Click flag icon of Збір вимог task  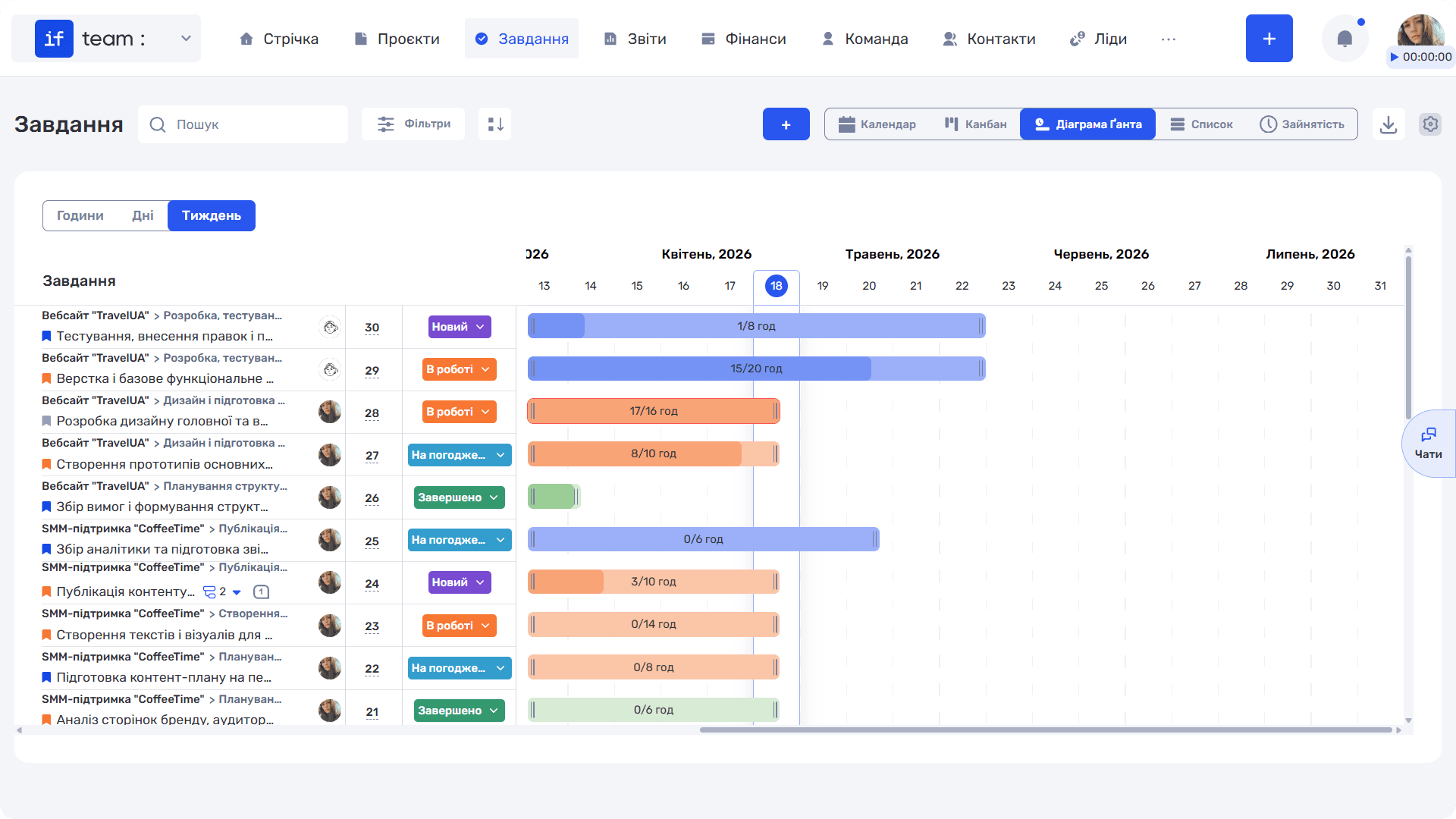click(x=46, y=507)
